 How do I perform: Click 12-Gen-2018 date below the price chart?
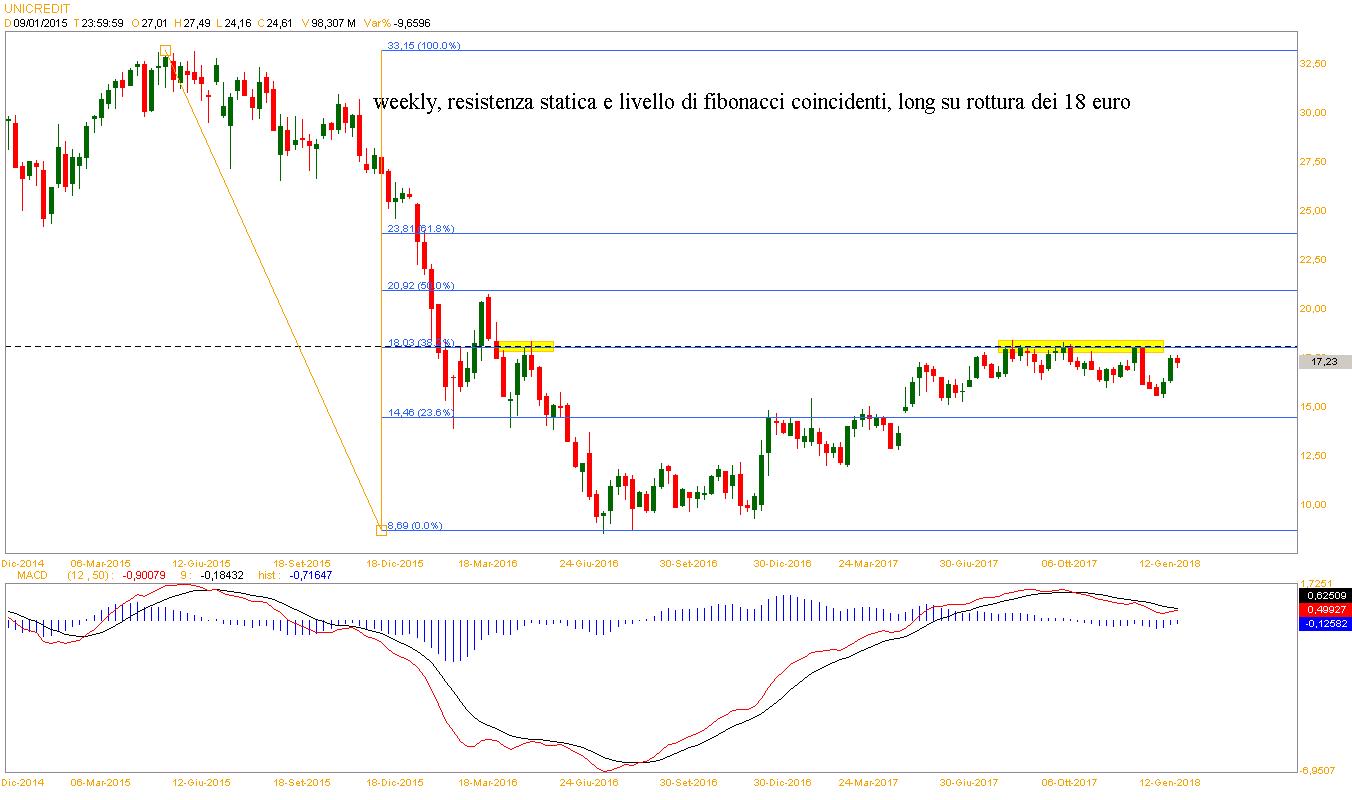(x=1172, y=563)
